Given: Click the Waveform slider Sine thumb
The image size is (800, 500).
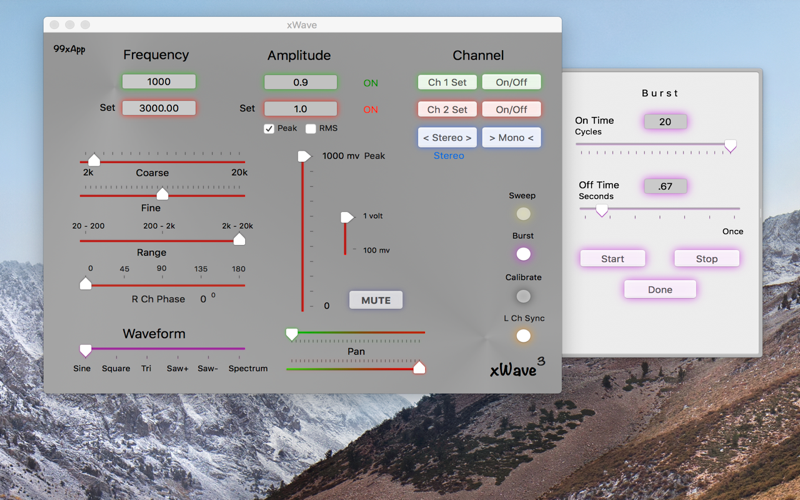Looking at the screenshot, I should click(85, 350).
